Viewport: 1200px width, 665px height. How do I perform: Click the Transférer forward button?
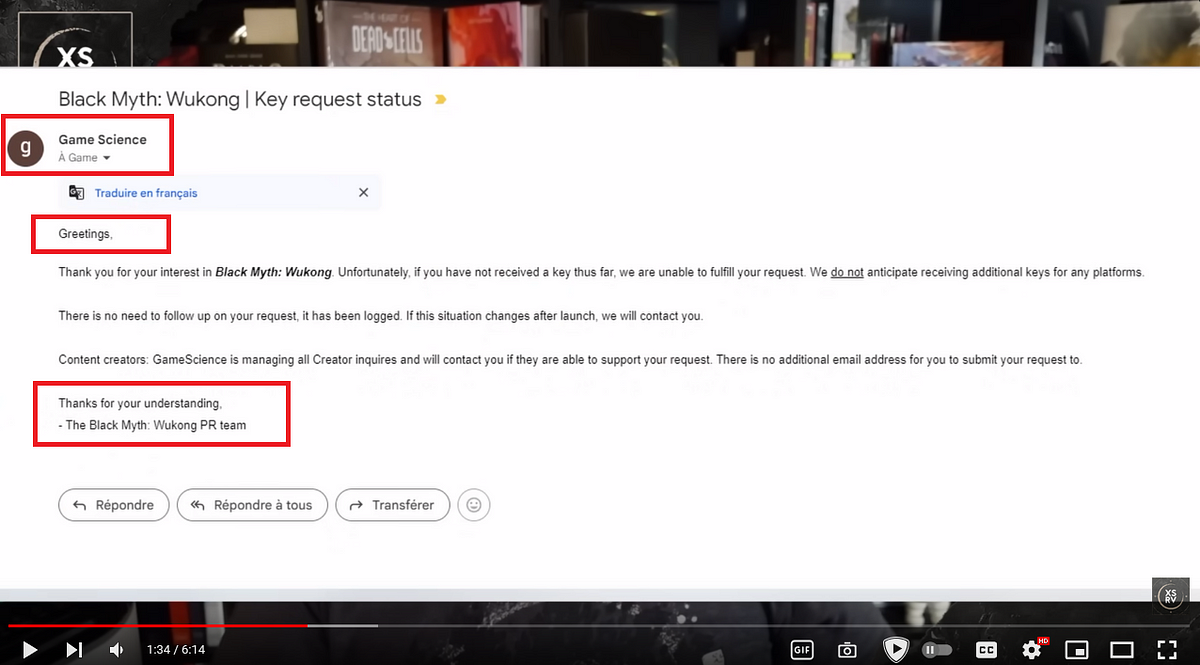point(393,505)
